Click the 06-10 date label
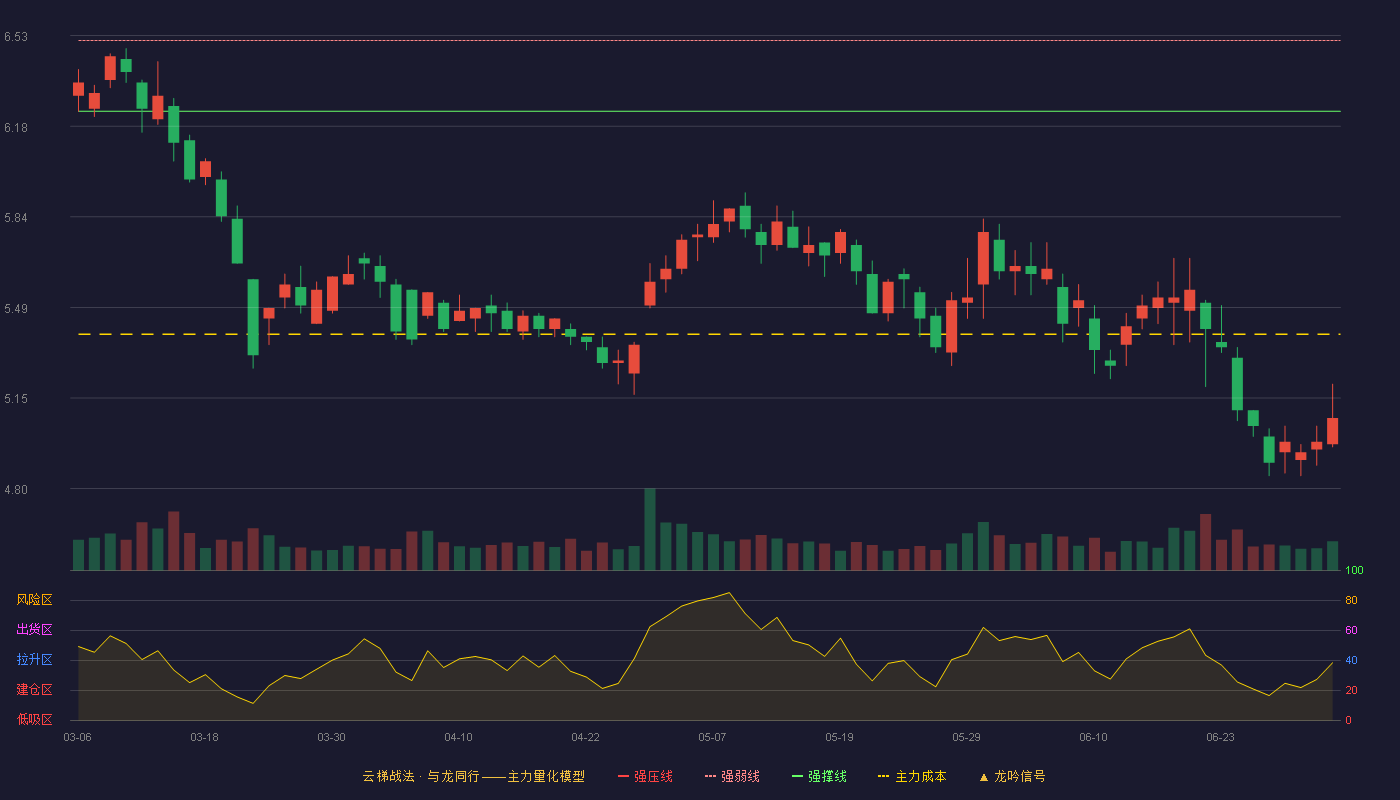Screen dimensions: 1400x800 1093,737
